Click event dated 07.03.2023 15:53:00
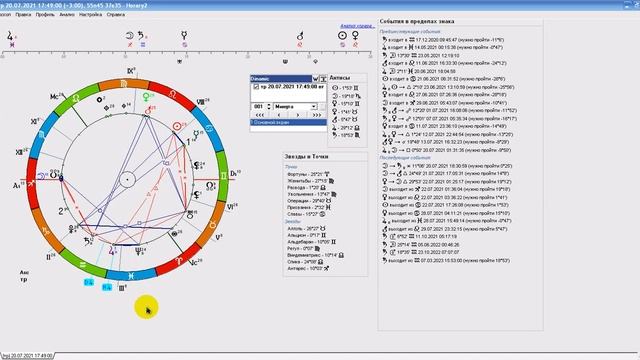 click(445, 260)
